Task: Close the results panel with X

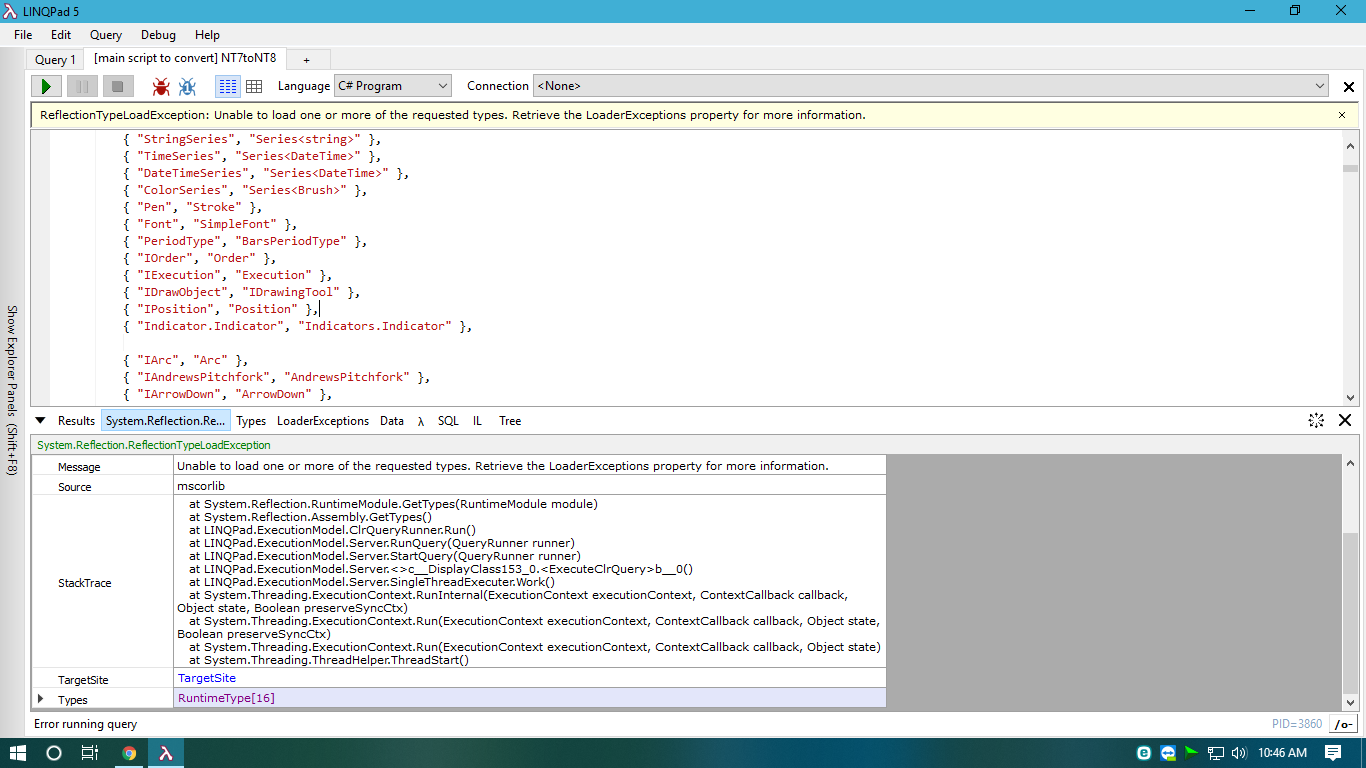Action: pos(1345,421)
